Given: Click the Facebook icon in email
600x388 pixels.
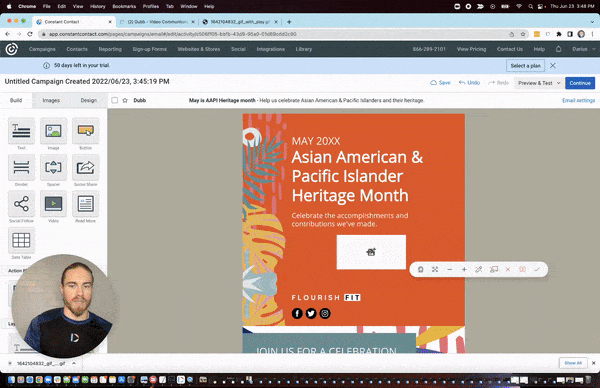Looking at the screenshot, I should point(297,313).
